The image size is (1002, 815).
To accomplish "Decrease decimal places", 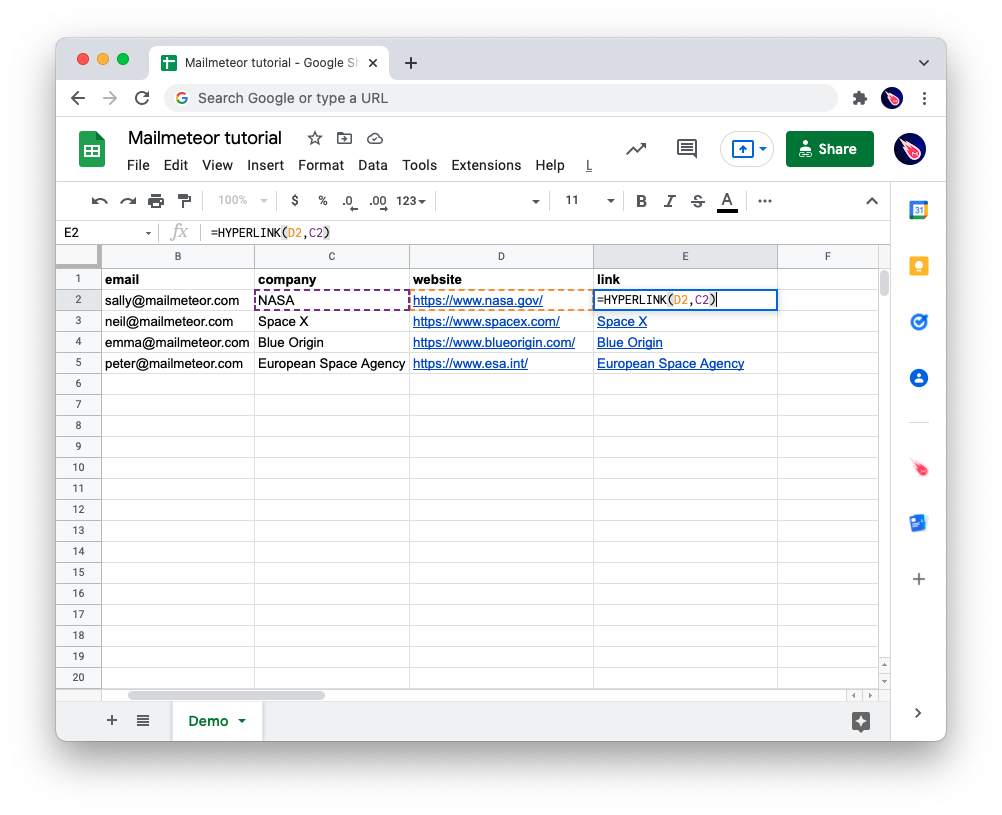I will pyautogui.click(x=350, y=201).
